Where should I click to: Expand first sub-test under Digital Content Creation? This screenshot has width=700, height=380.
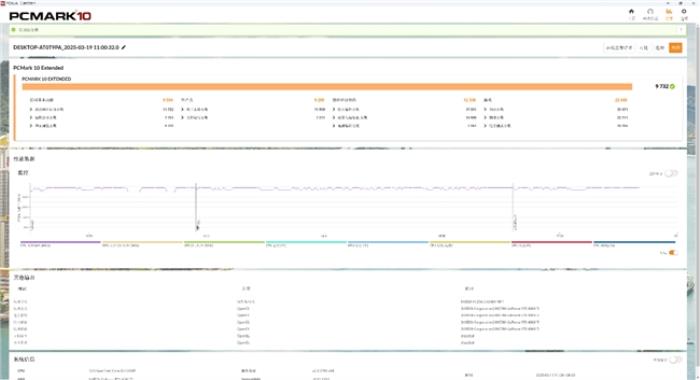point(334,109)
